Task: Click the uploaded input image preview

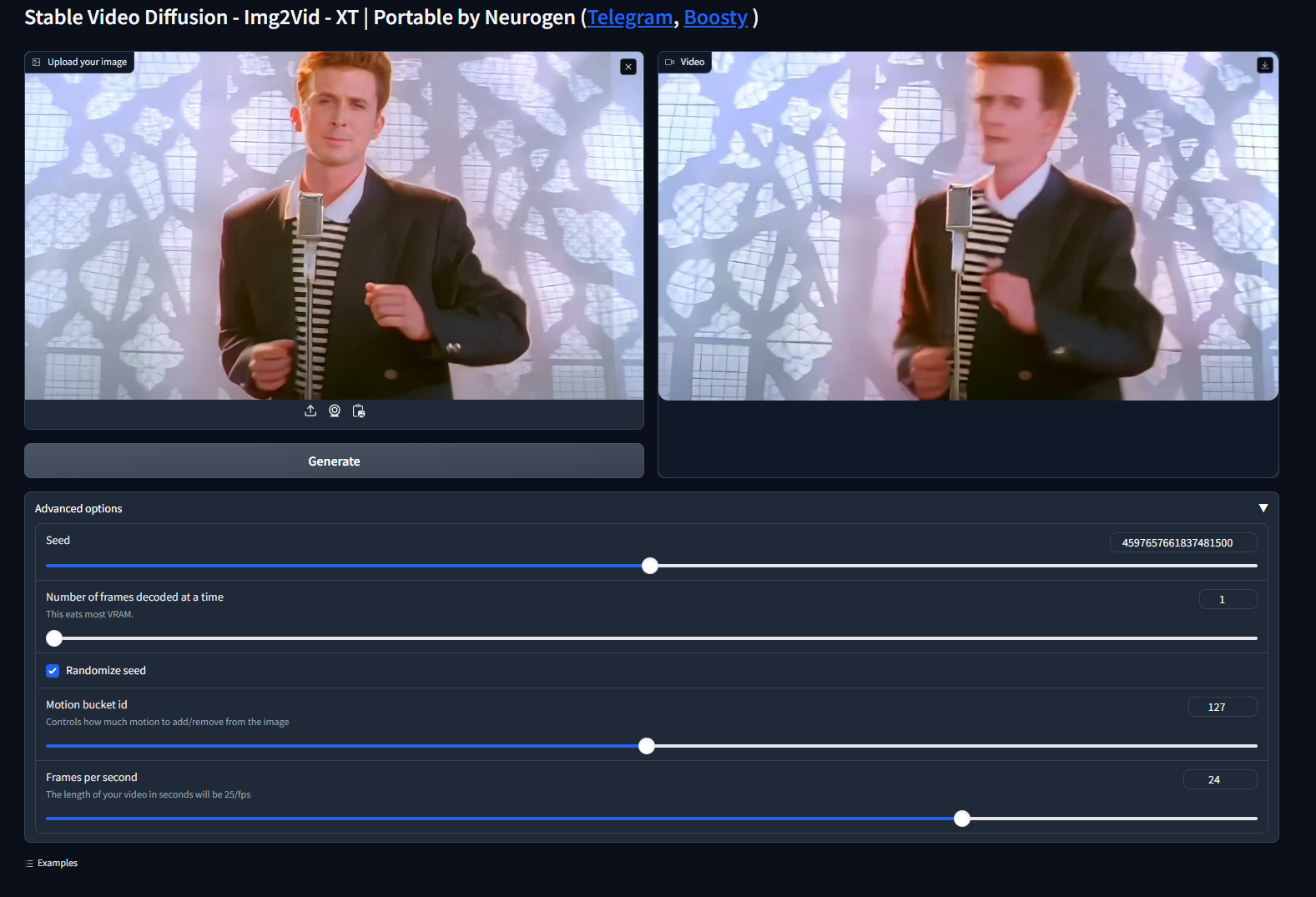Action: click(334, 225)
